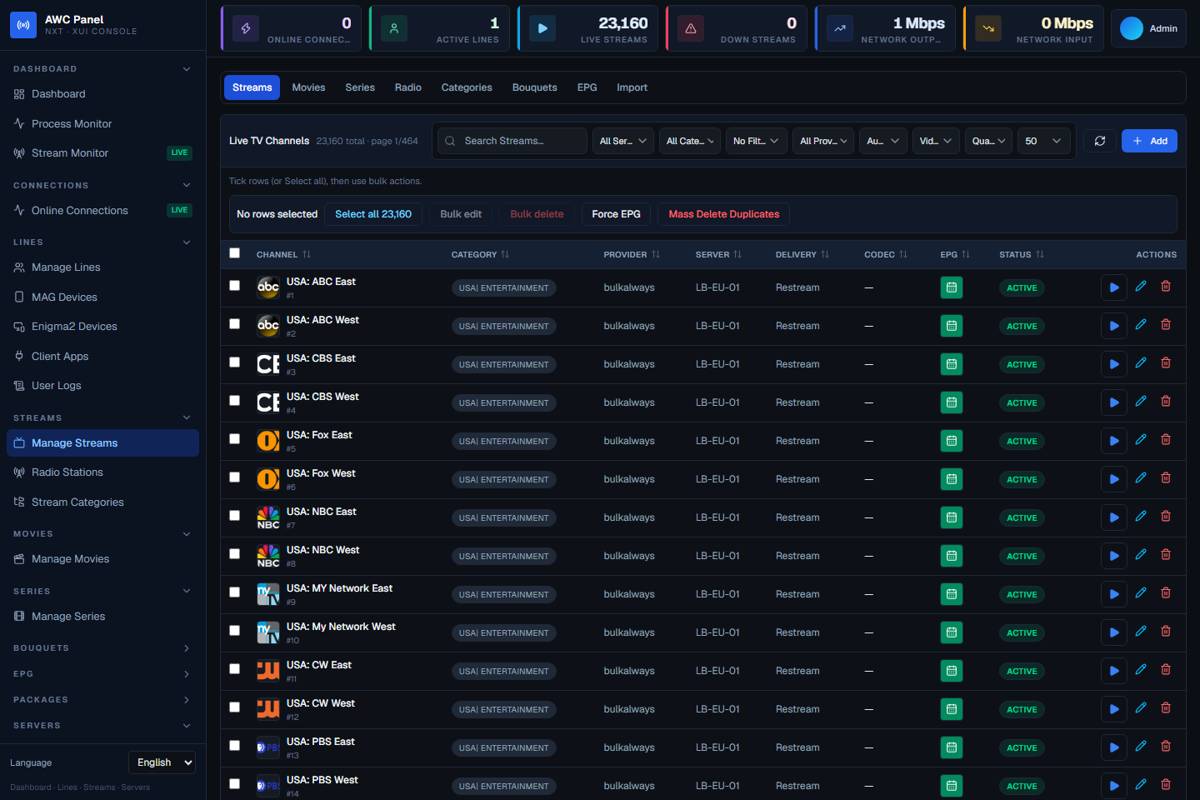Click Select all 23,160 button
Image resolution: width=1200 pixels, height=800 pixels.
373,214
